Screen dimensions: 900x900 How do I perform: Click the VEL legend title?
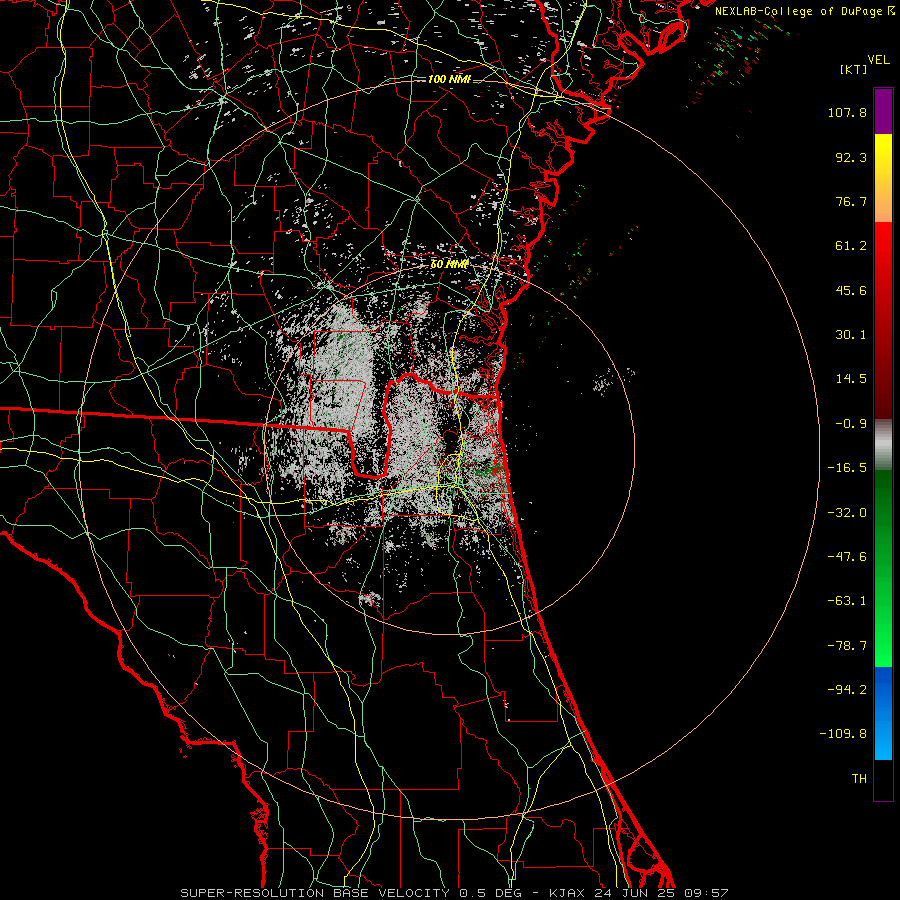pyautogui.click(x=878, y=60)
